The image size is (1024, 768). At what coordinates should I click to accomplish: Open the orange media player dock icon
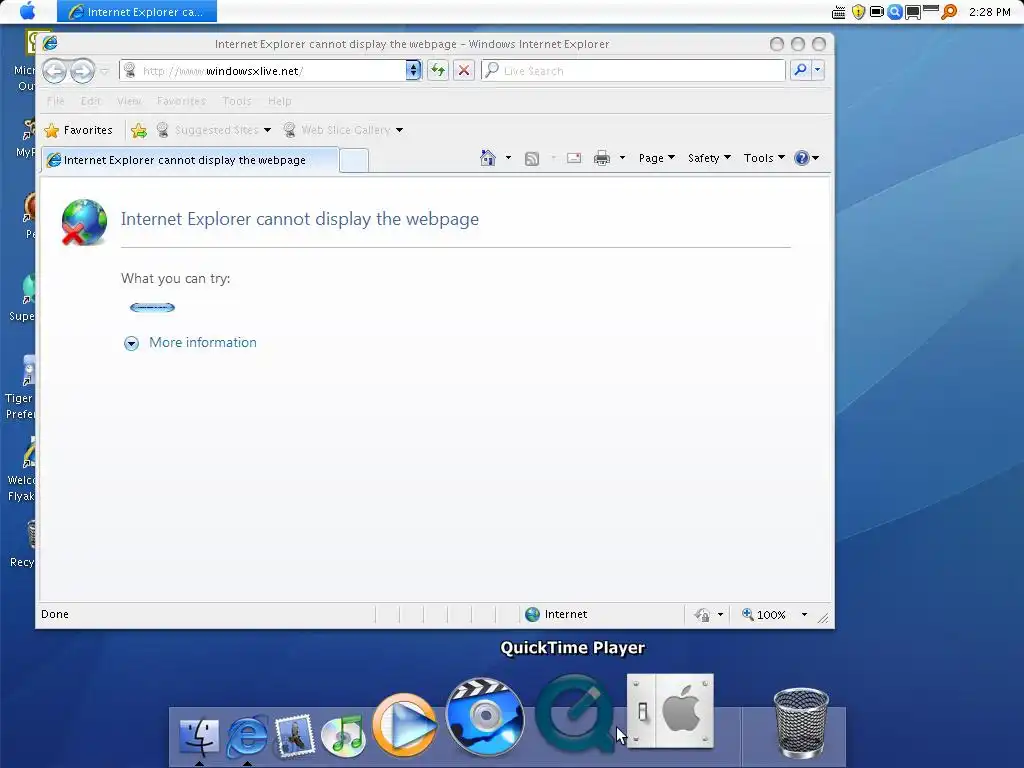click(404, 725)
